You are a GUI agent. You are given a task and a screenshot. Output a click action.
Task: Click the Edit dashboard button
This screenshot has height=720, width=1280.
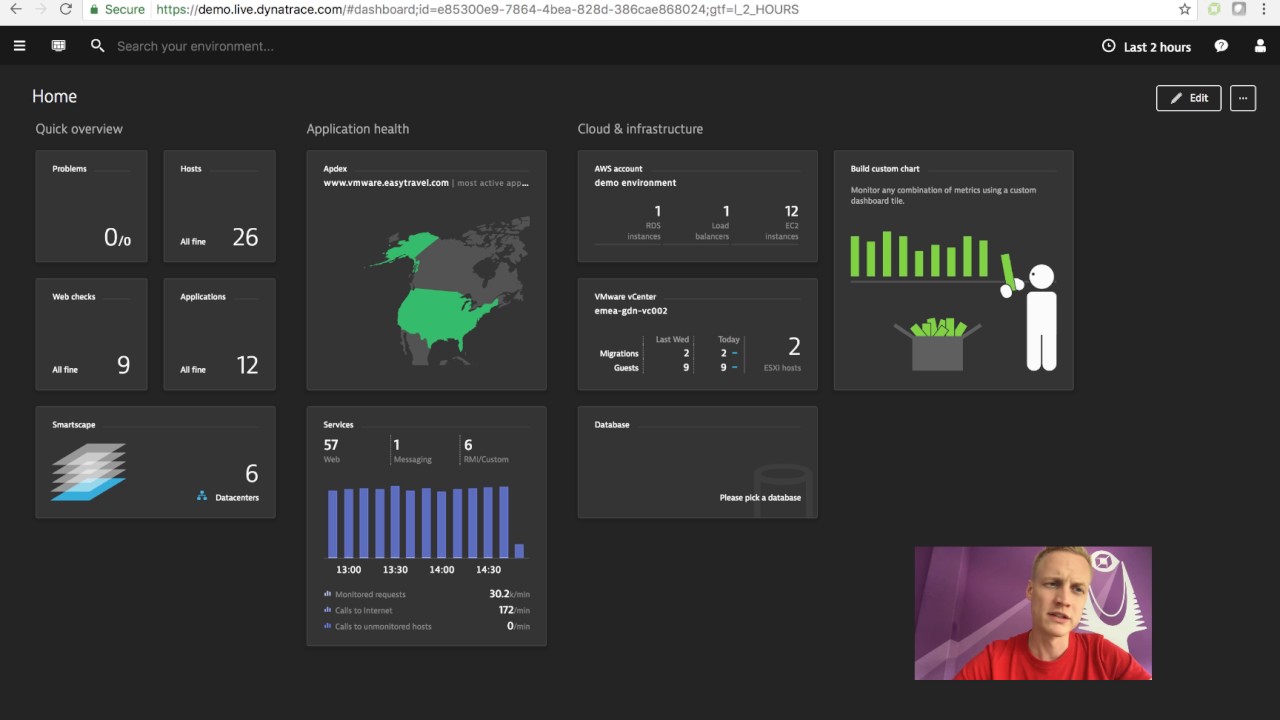point(1189,98)
